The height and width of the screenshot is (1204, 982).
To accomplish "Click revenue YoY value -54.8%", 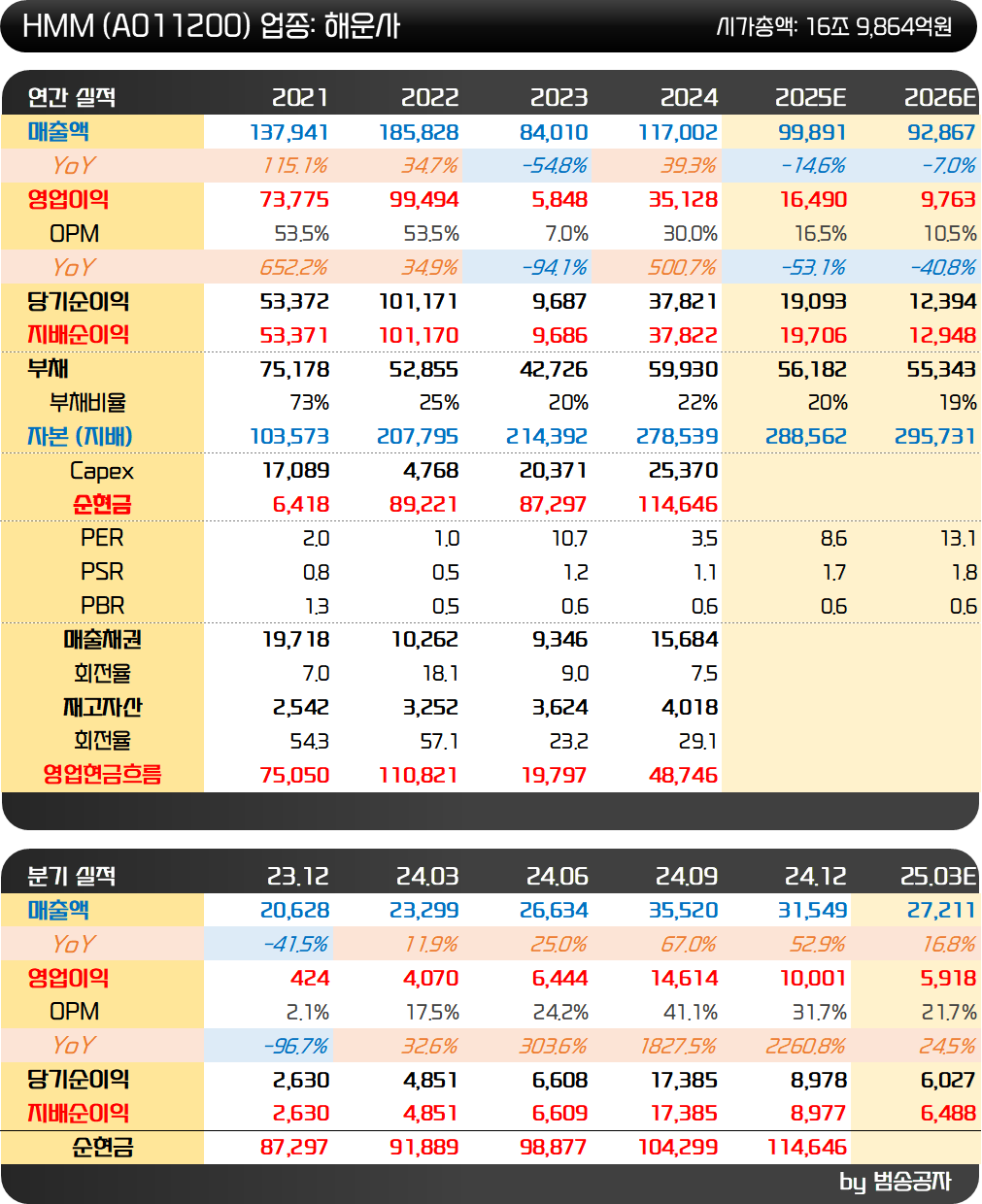I will [x=555, y=166].
